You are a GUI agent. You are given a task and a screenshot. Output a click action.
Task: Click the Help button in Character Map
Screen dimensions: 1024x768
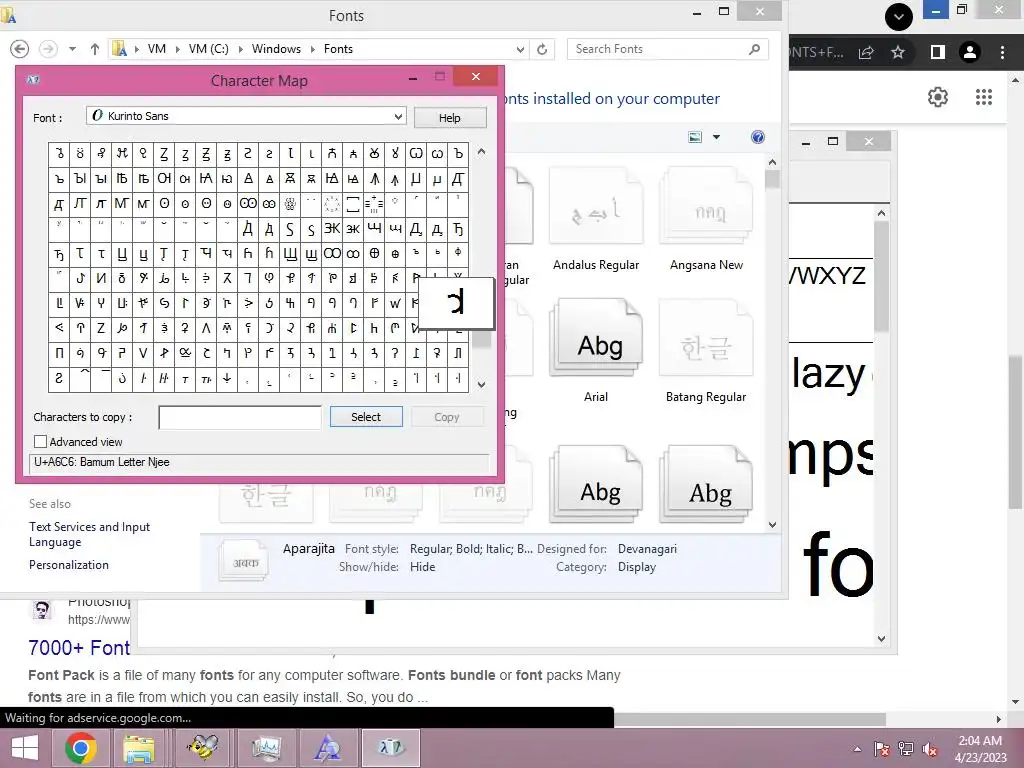click(x=449, y=118)
